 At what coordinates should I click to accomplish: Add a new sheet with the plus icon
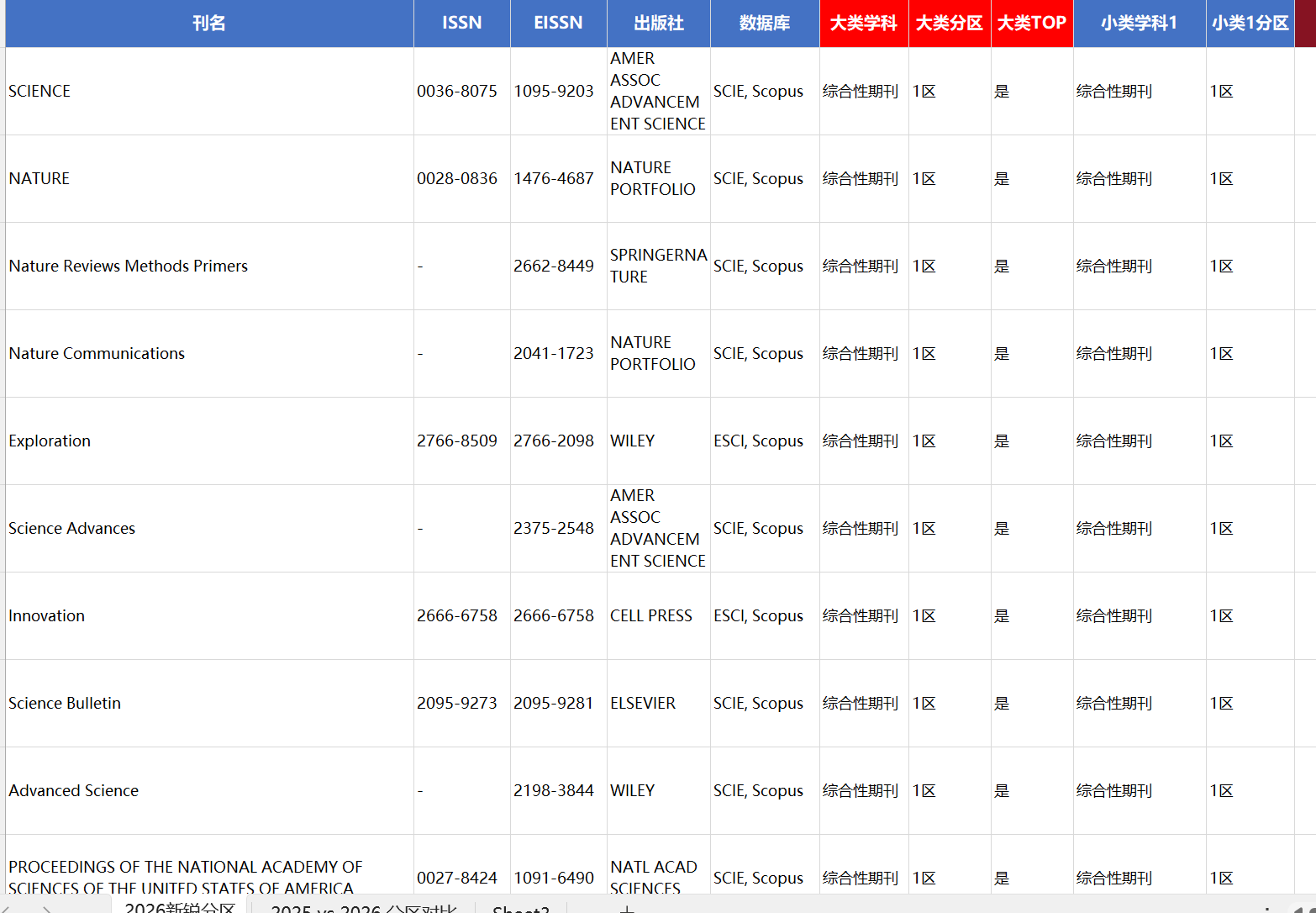point(626,908)
